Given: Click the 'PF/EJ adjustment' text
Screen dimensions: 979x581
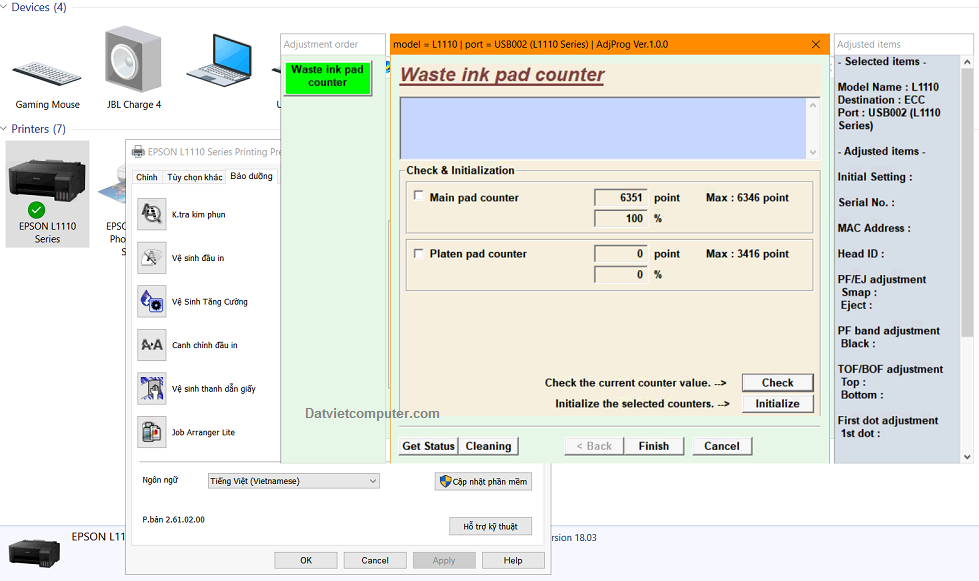Looking at the screenshot, I should click(x=882, y=280).
